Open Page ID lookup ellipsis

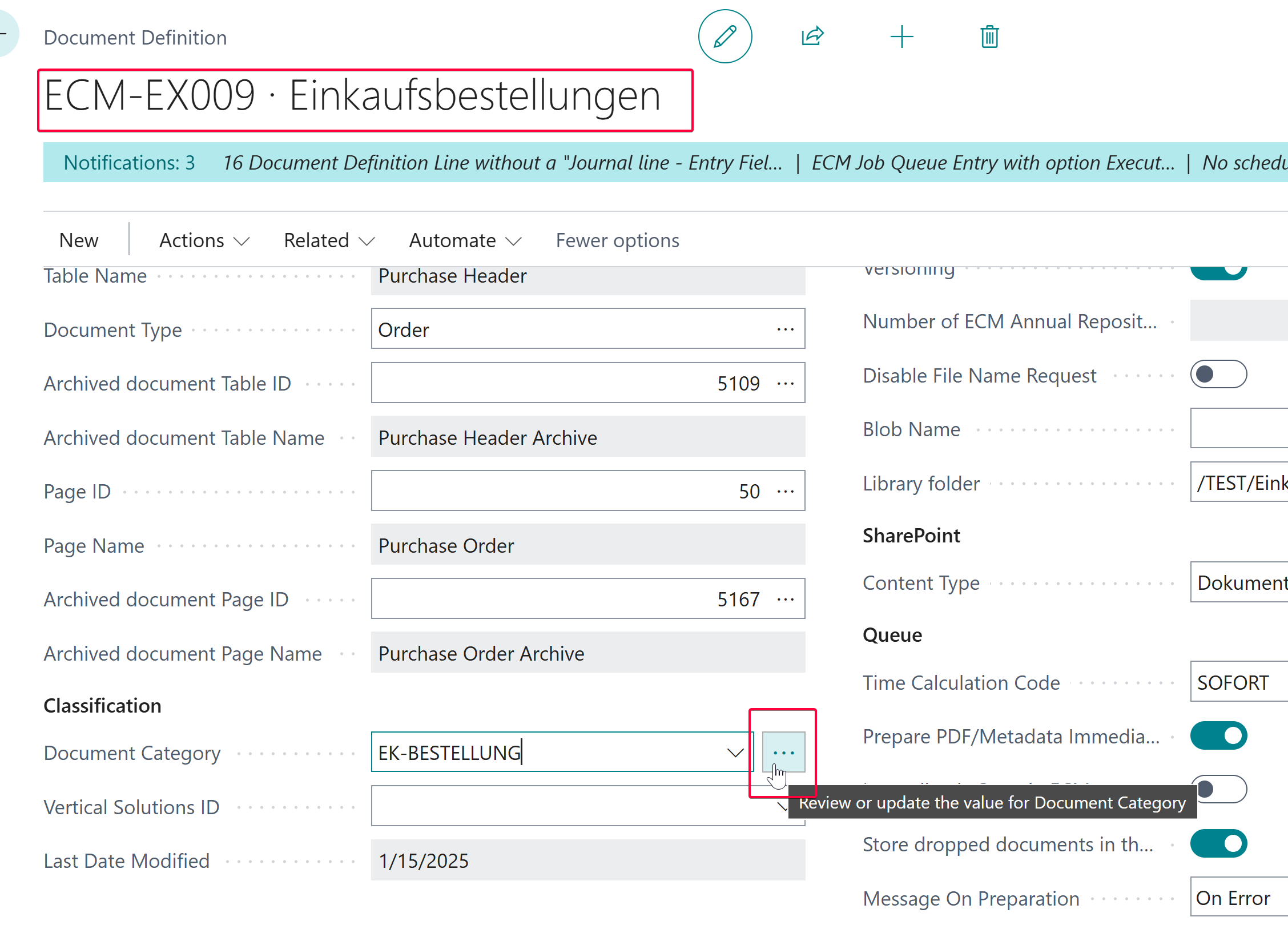point(786,491)
